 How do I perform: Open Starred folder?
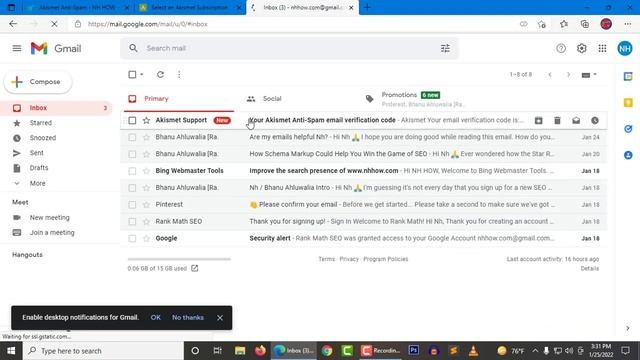tap(40, 123)
